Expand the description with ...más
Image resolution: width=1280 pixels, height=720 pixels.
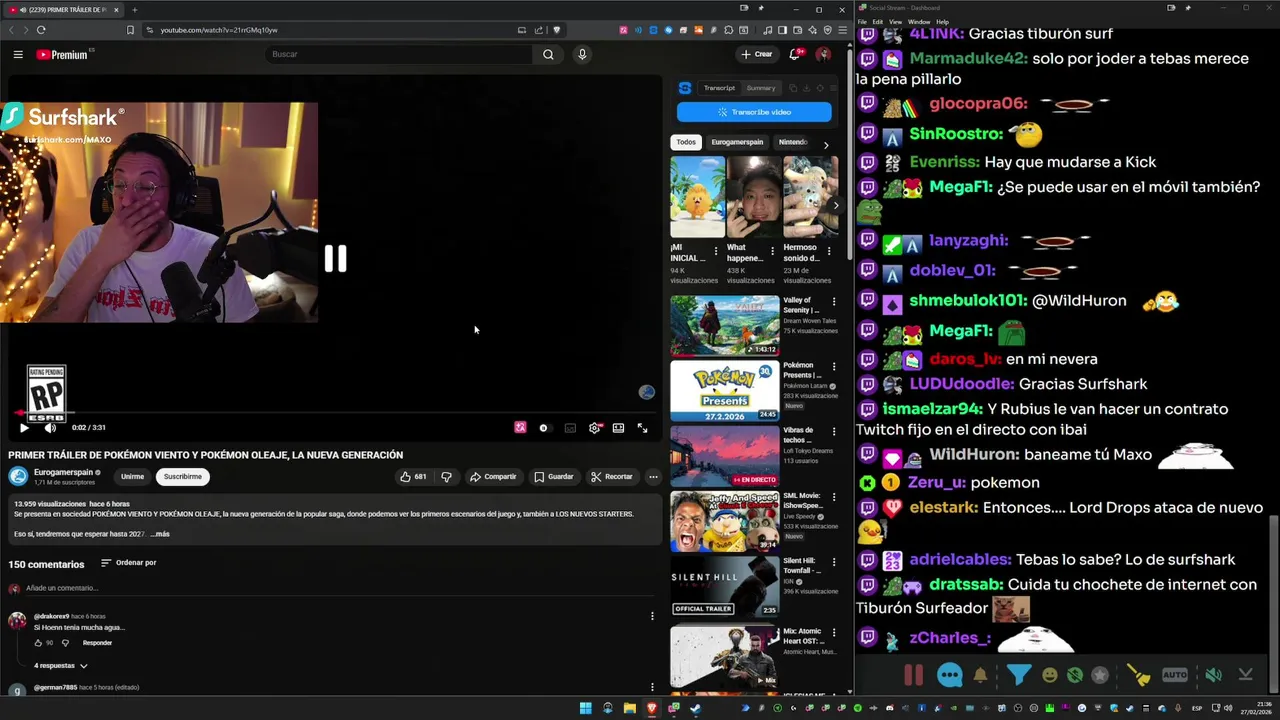pos(160,534)
